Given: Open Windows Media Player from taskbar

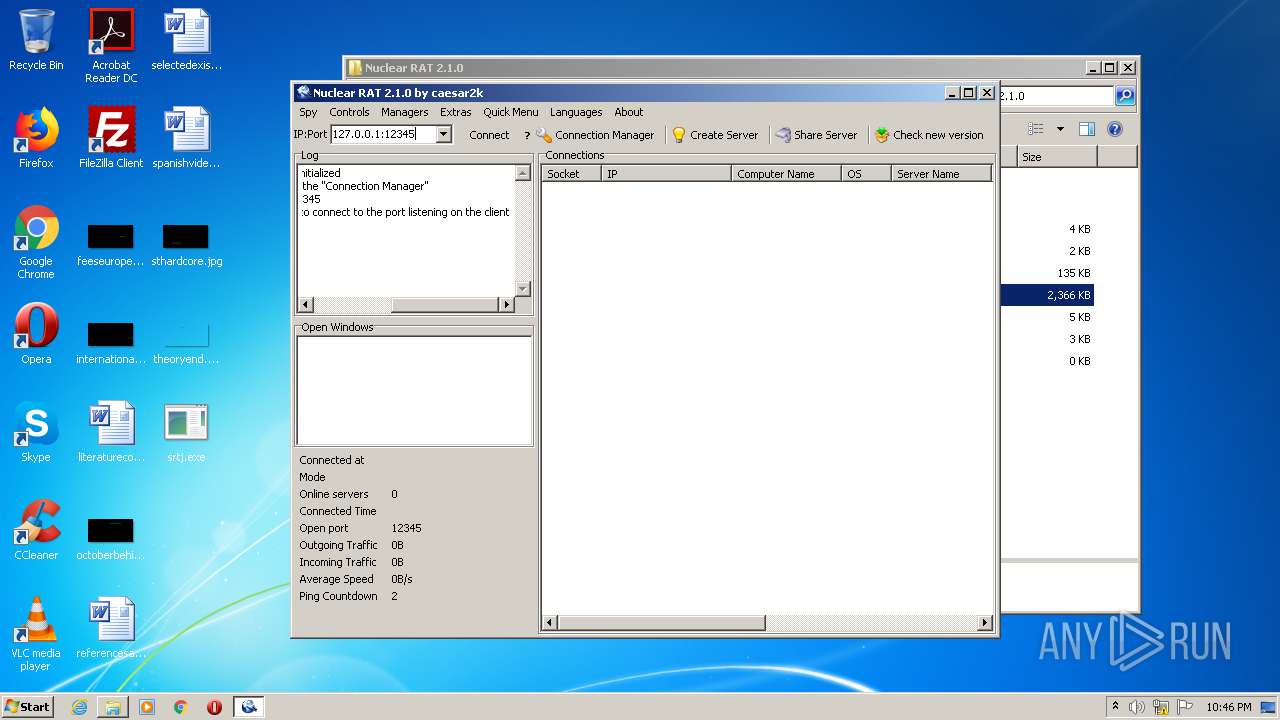Looking at the screenshot, I should [147, 707].
